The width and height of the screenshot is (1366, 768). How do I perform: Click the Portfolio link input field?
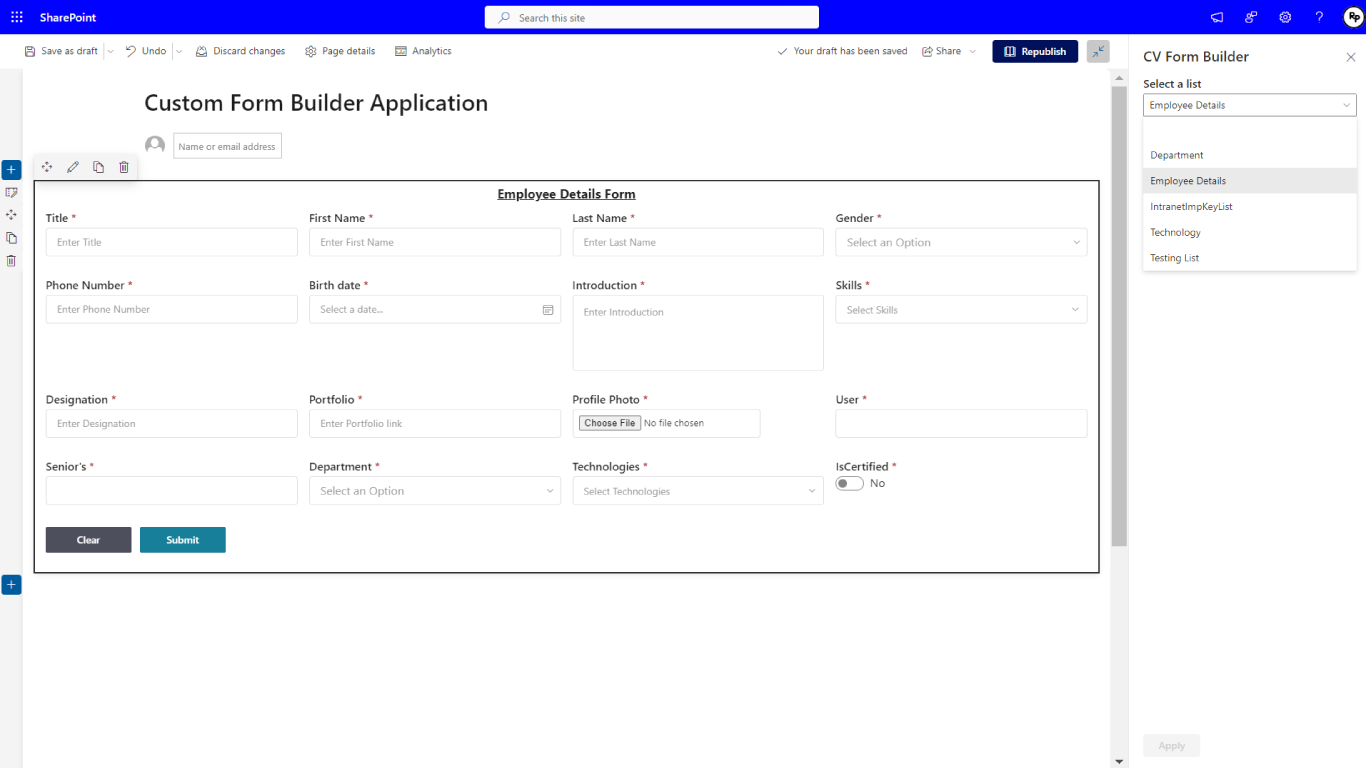click(435, 424)
